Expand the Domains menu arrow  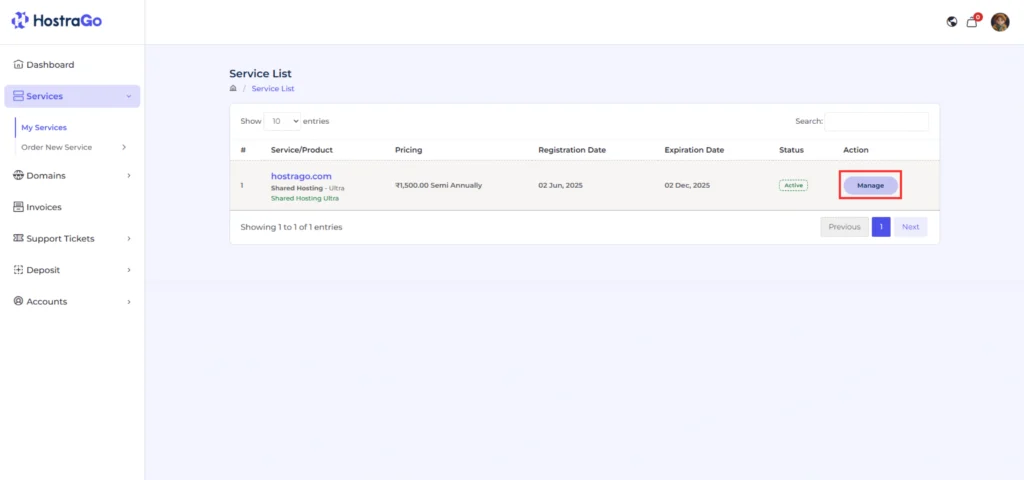point(129,176)
